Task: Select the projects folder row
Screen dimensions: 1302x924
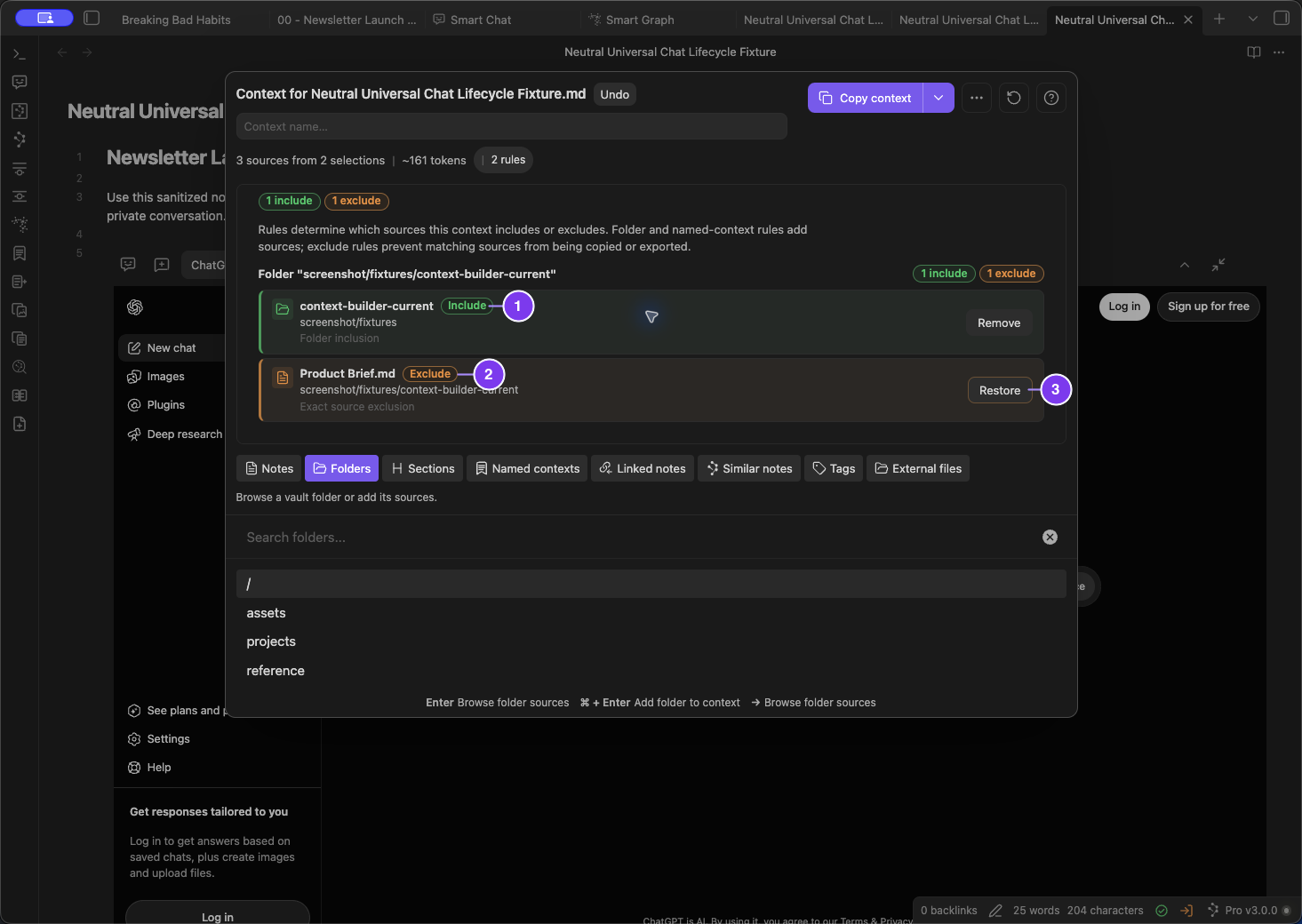Action: 651,641
